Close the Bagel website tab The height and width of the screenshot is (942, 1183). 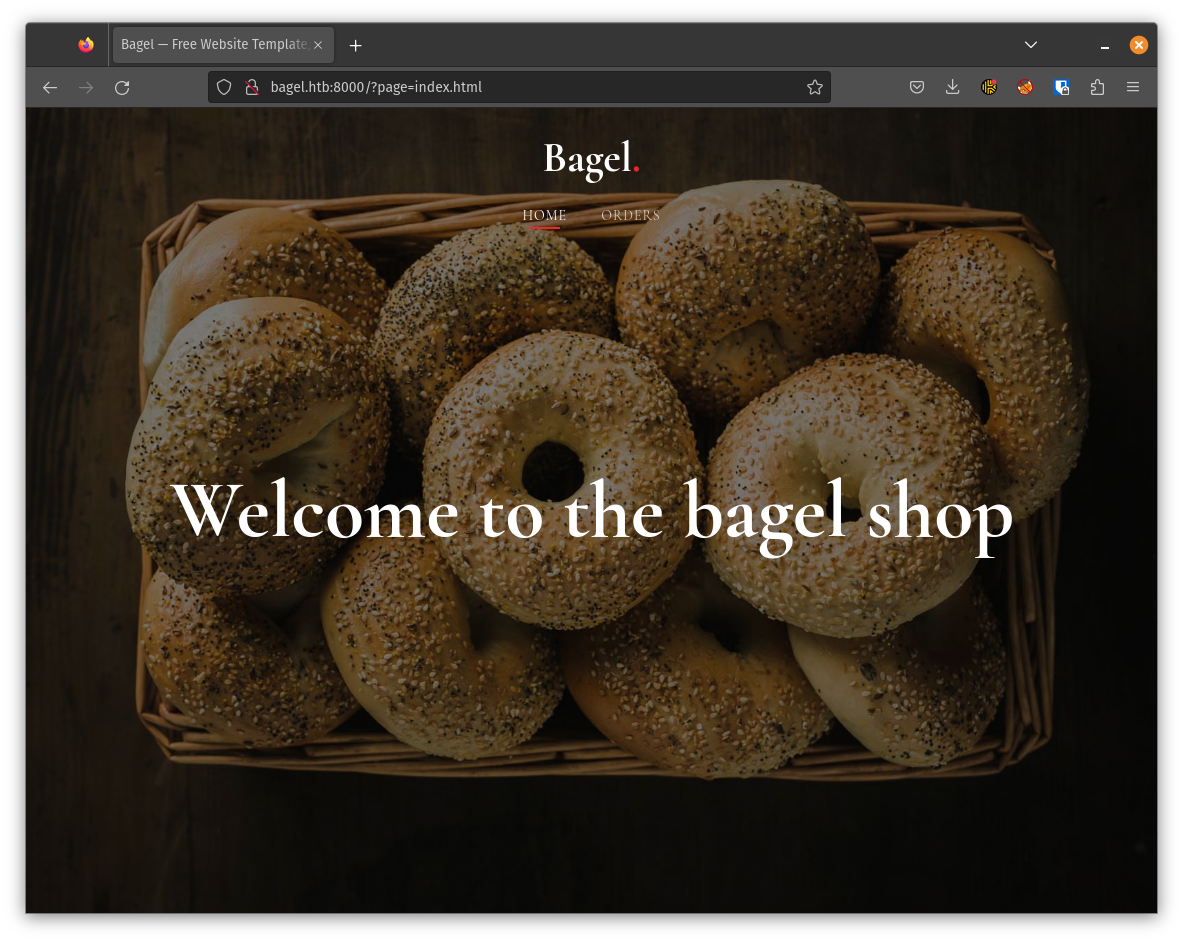318,45
